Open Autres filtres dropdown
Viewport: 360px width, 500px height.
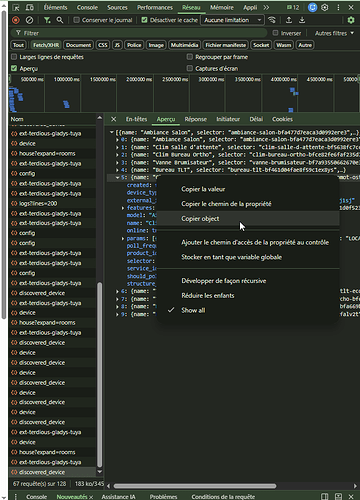334,33
